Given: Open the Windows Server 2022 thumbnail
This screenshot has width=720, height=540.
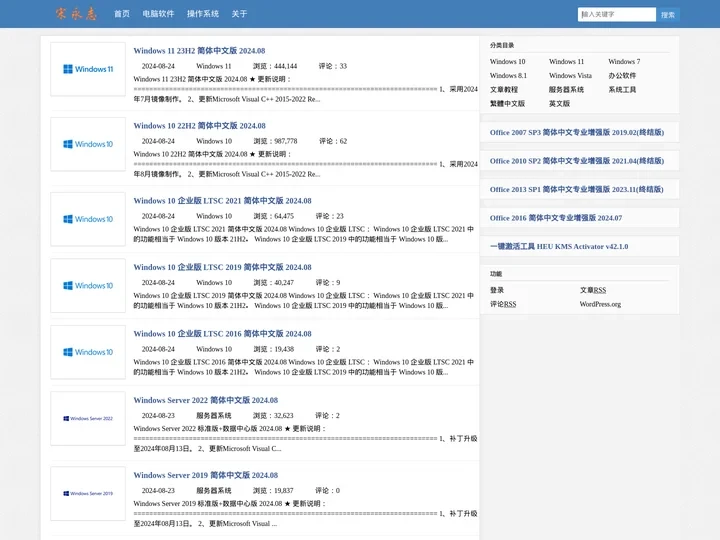Looking at the screenshot, I should [x=88, y=418].
